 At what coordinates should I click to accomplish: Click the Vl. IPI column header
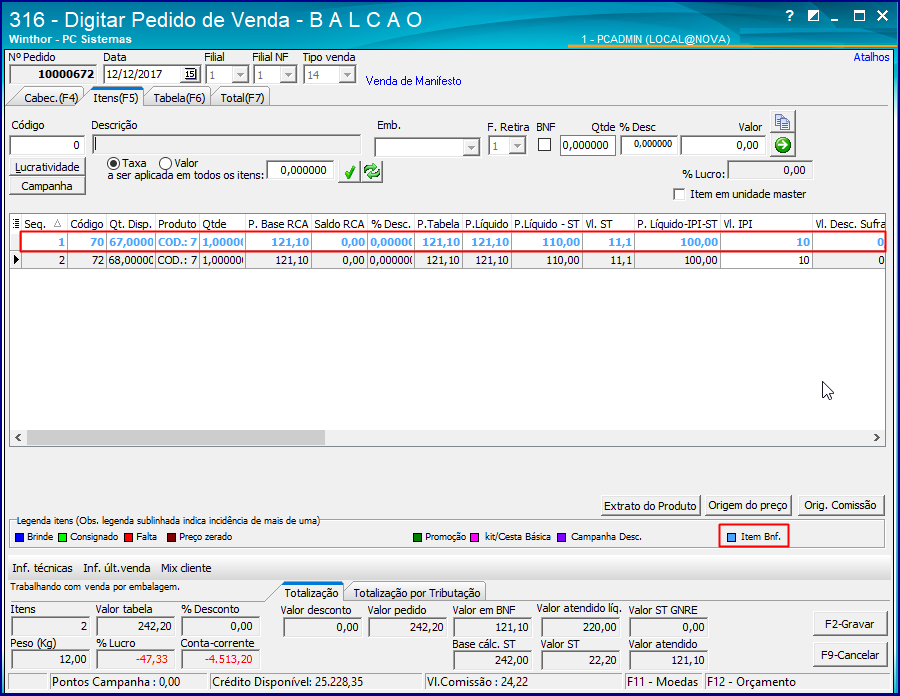pyautogui.click(x=766, y=224)
